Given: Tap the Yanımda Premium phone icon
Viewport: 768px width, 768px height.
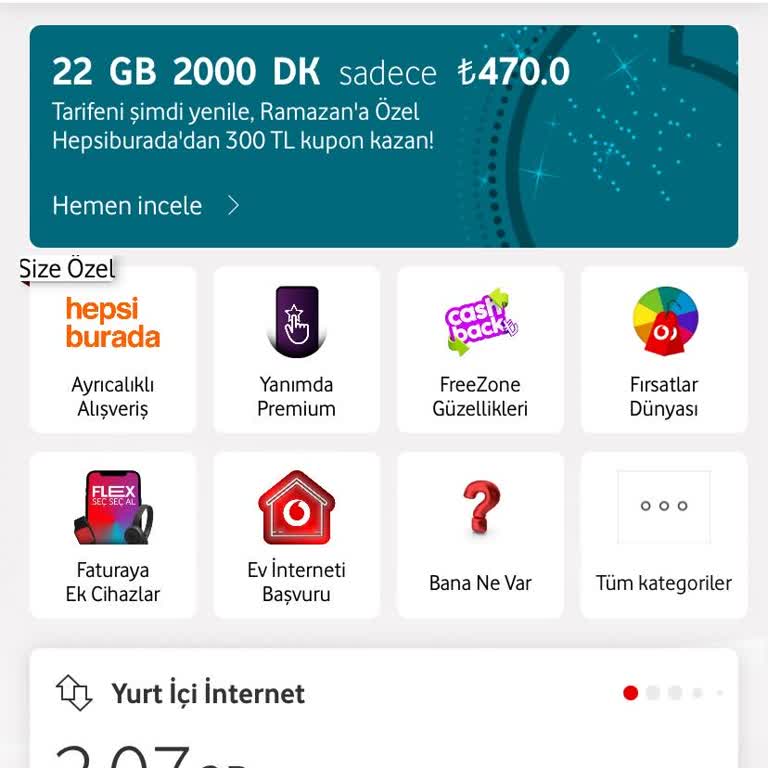Looking at the screenshot, I should click(x=296, y=322).
